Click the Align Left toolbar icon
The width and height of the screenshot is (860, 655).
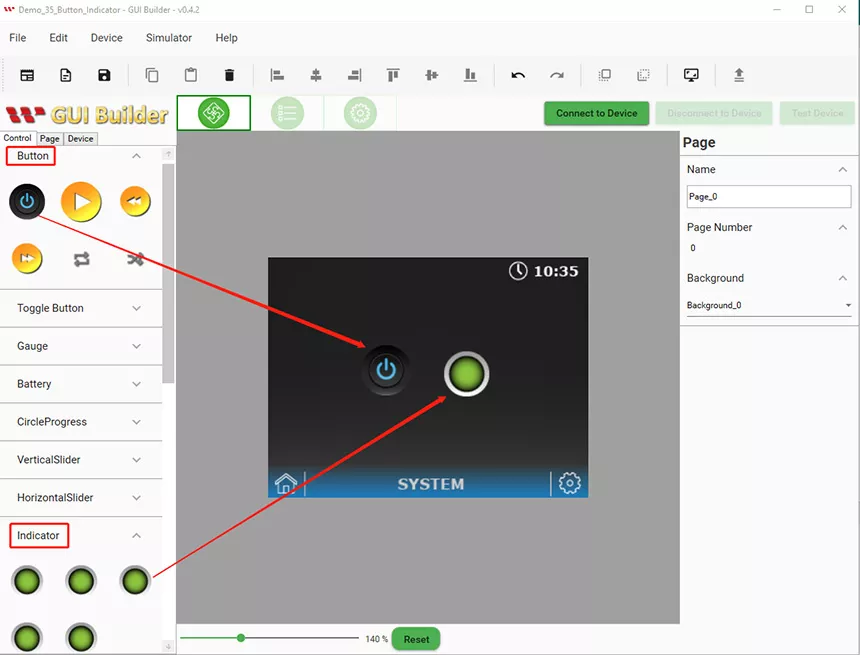click(277, 75)
